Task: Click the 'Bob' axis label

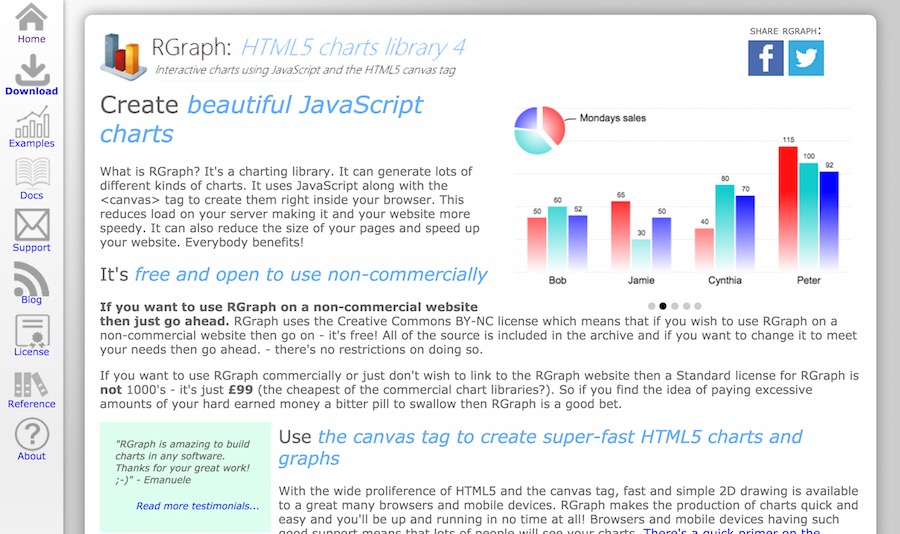Action: (x=557, y=280)
